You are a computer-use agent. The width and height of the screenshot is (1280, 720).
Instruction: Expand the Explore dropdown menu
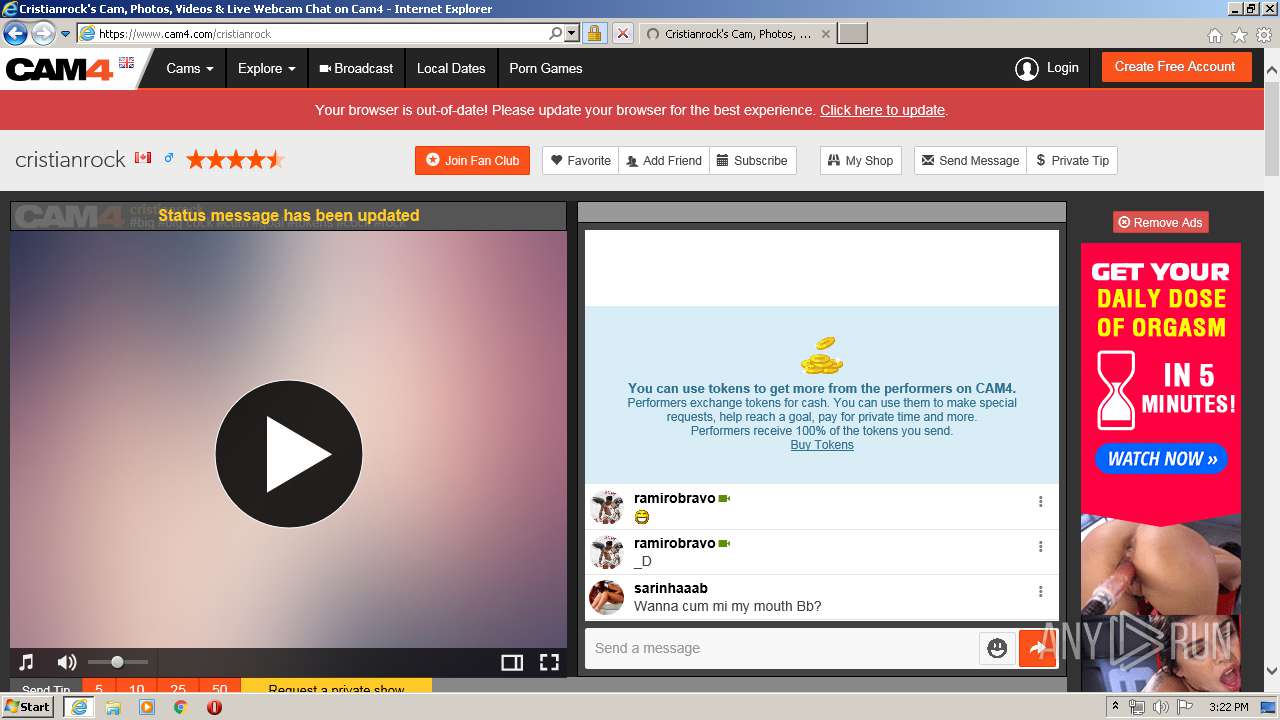click(x=266, y=68)
